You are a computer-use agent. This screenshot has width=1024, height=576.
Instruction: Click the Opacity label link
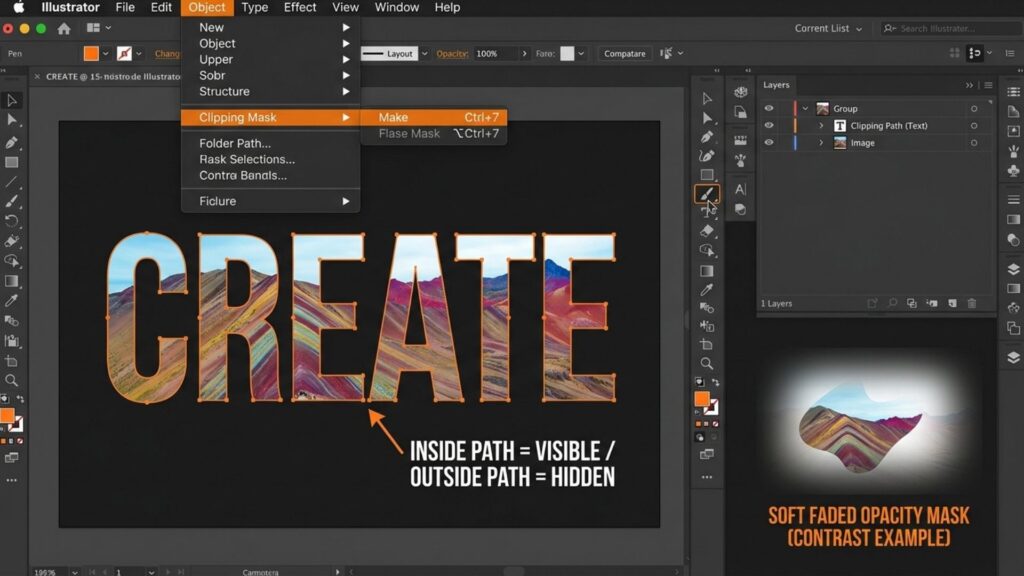pyautogui.click(x=452, y=54)
